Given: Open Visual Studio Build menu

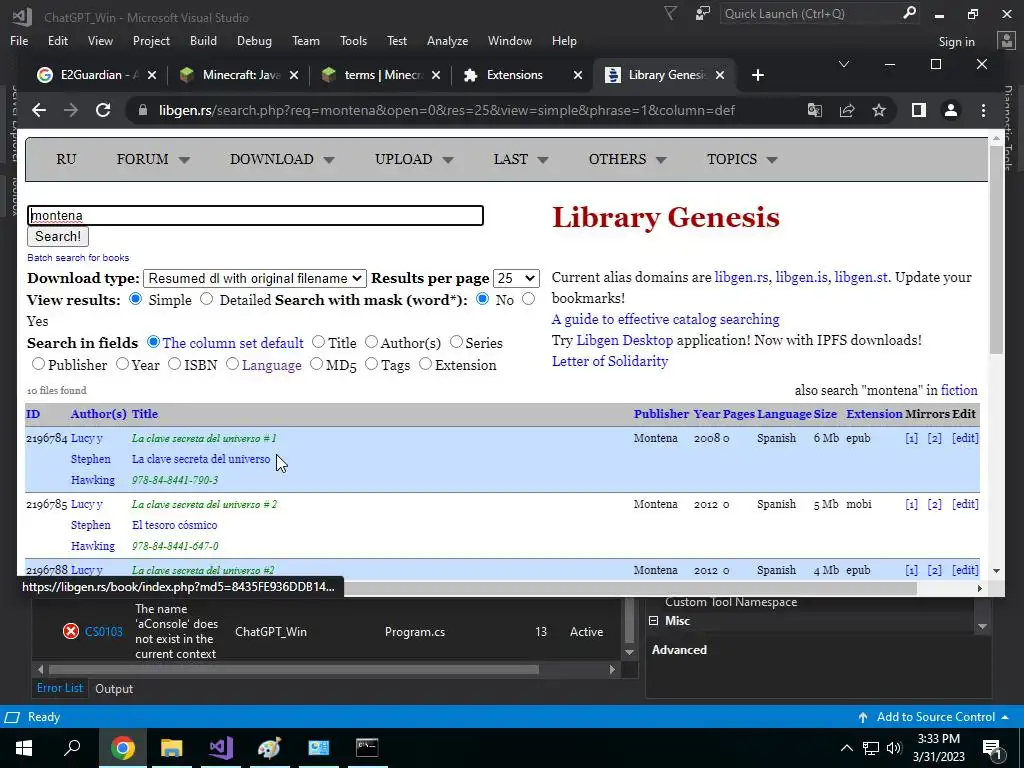Looking at the screenshot, I should [203, 40].
